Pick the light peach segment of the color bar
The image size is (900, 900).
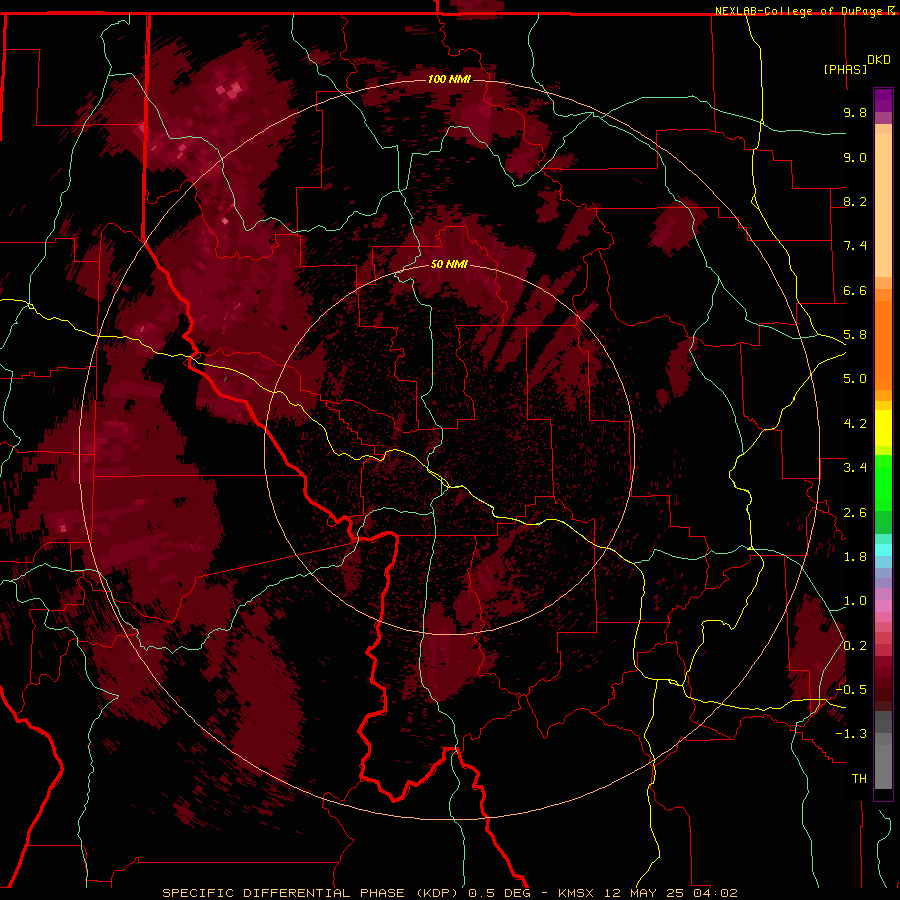click(x=883, y=205)
